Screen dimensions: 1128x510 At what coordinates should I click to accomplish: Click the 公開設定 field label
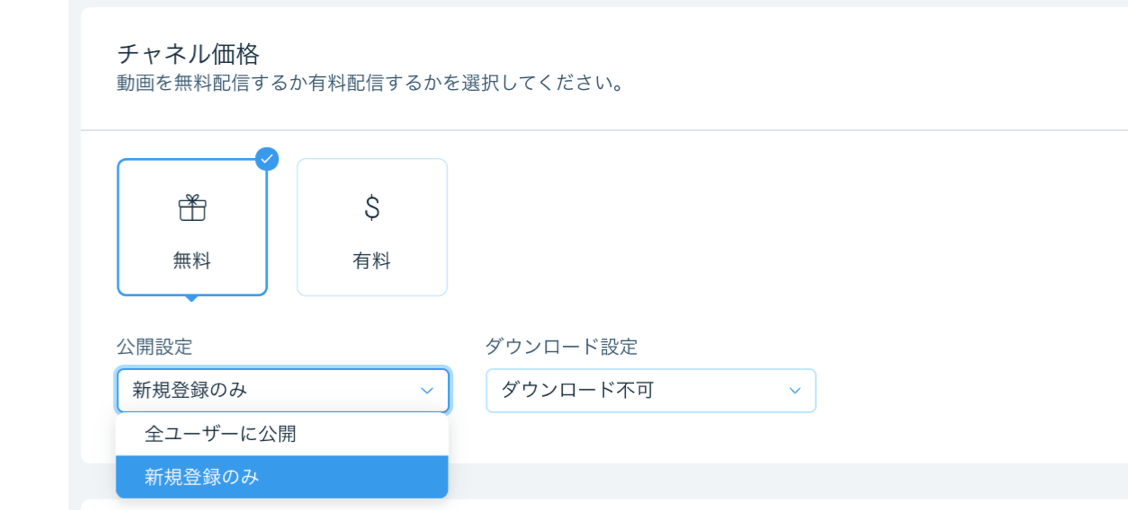[x=155, y=347]
